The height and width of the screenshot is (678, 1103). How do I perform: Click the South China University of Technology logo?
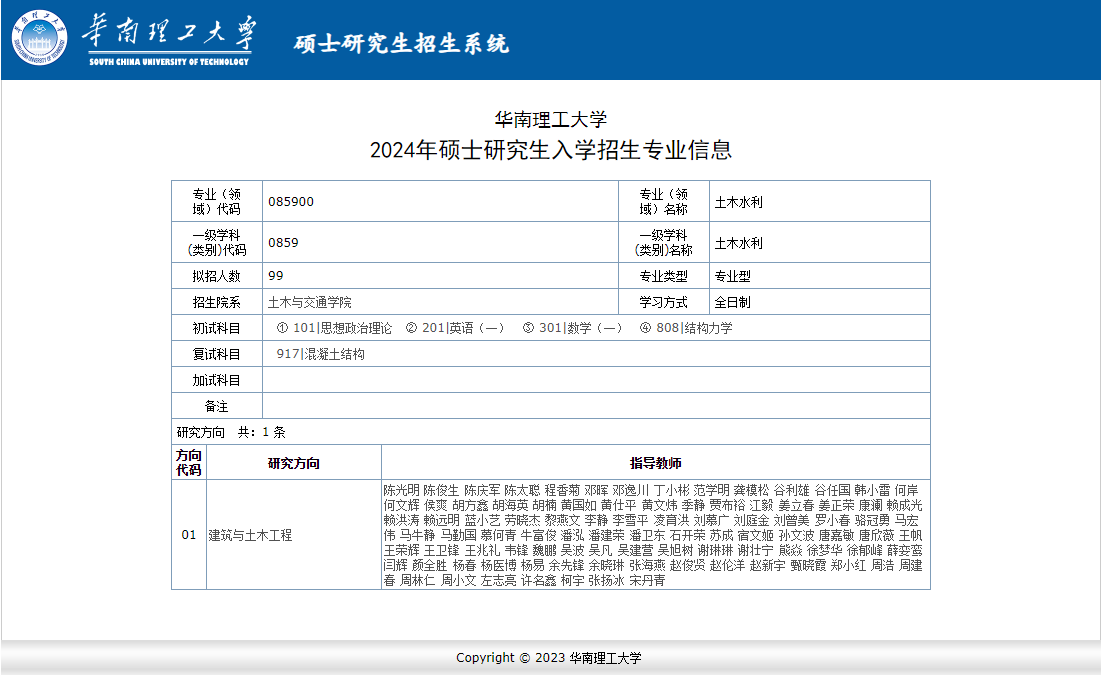[x=39, y=37]
